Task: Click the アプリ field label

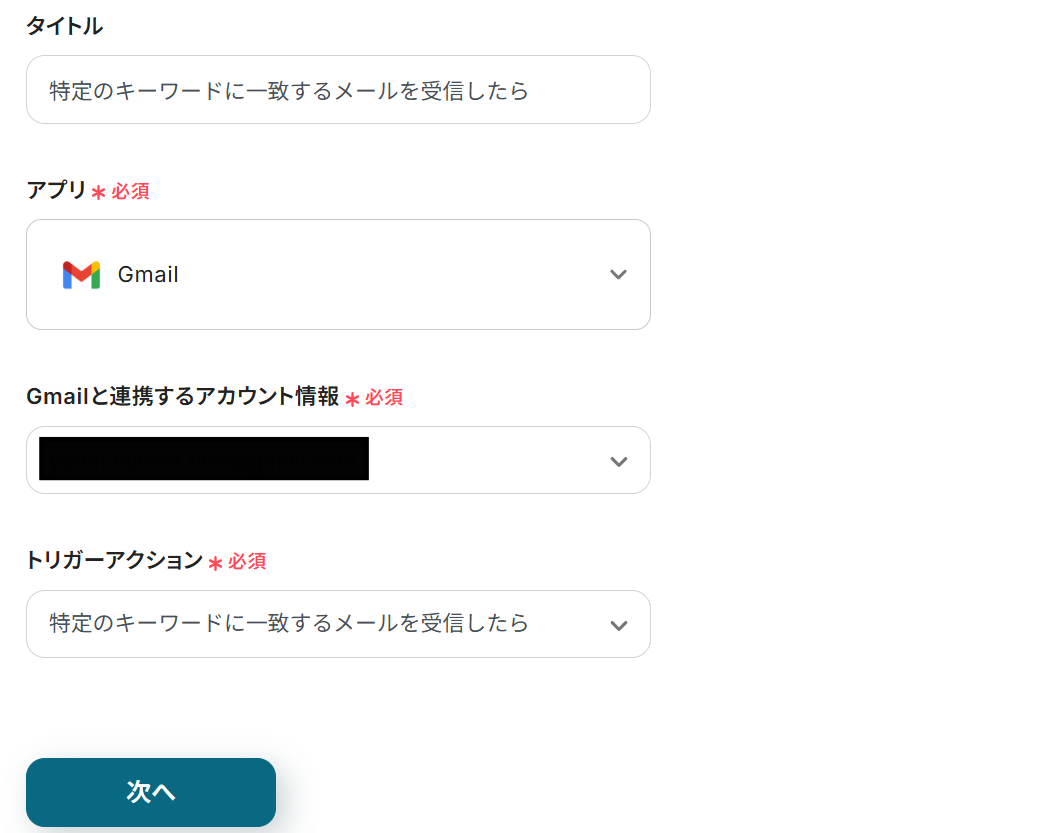Action: [57, 190]
